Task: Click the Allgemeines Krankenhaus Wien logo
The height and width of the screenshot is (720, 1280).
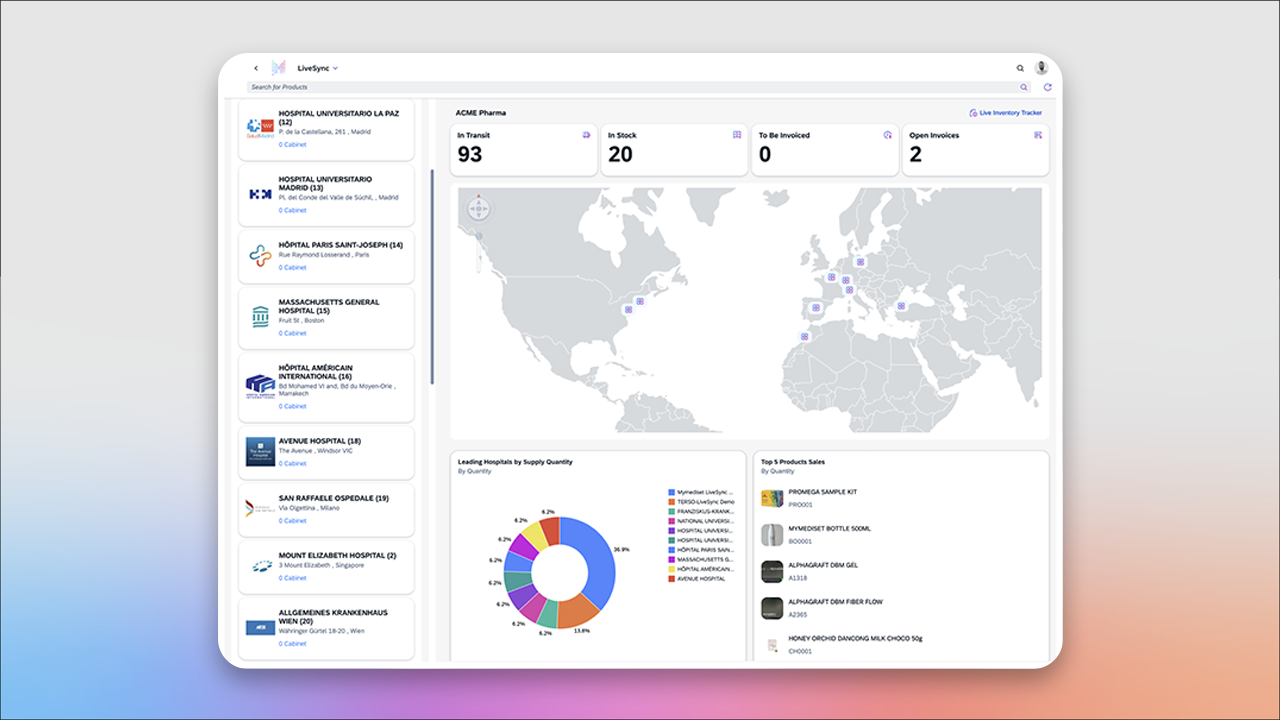Action: (x=260, y=627)
